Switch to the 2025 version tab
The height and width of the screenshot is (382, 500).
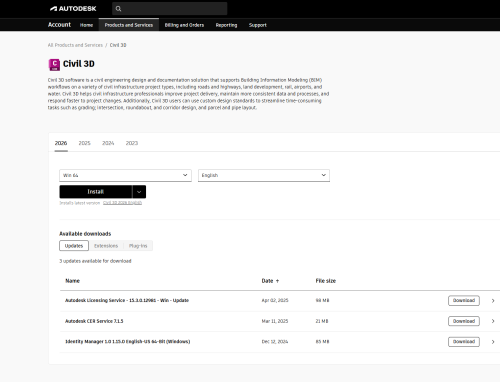84,143
